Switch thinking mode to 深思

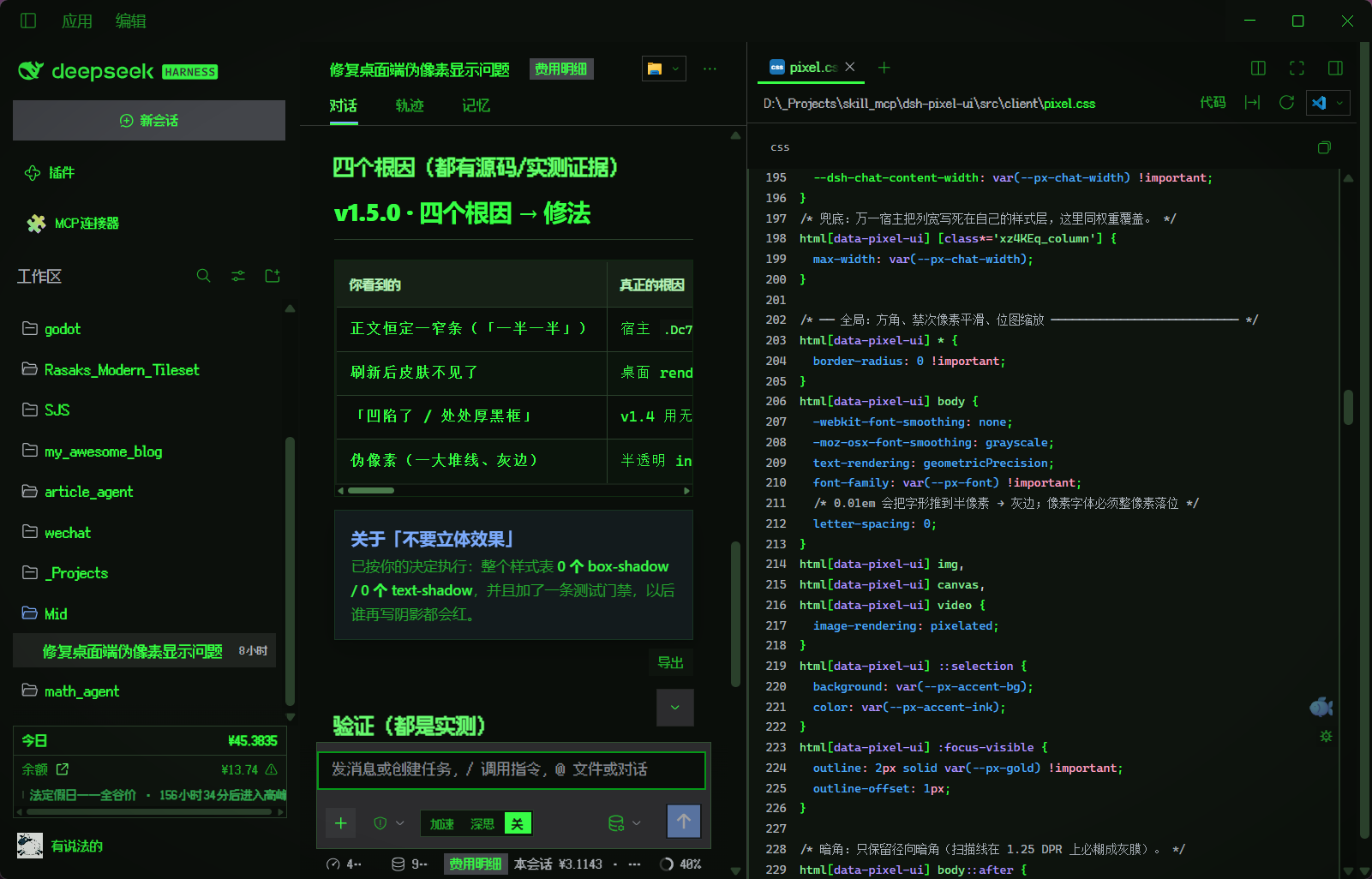pos(482,824)
